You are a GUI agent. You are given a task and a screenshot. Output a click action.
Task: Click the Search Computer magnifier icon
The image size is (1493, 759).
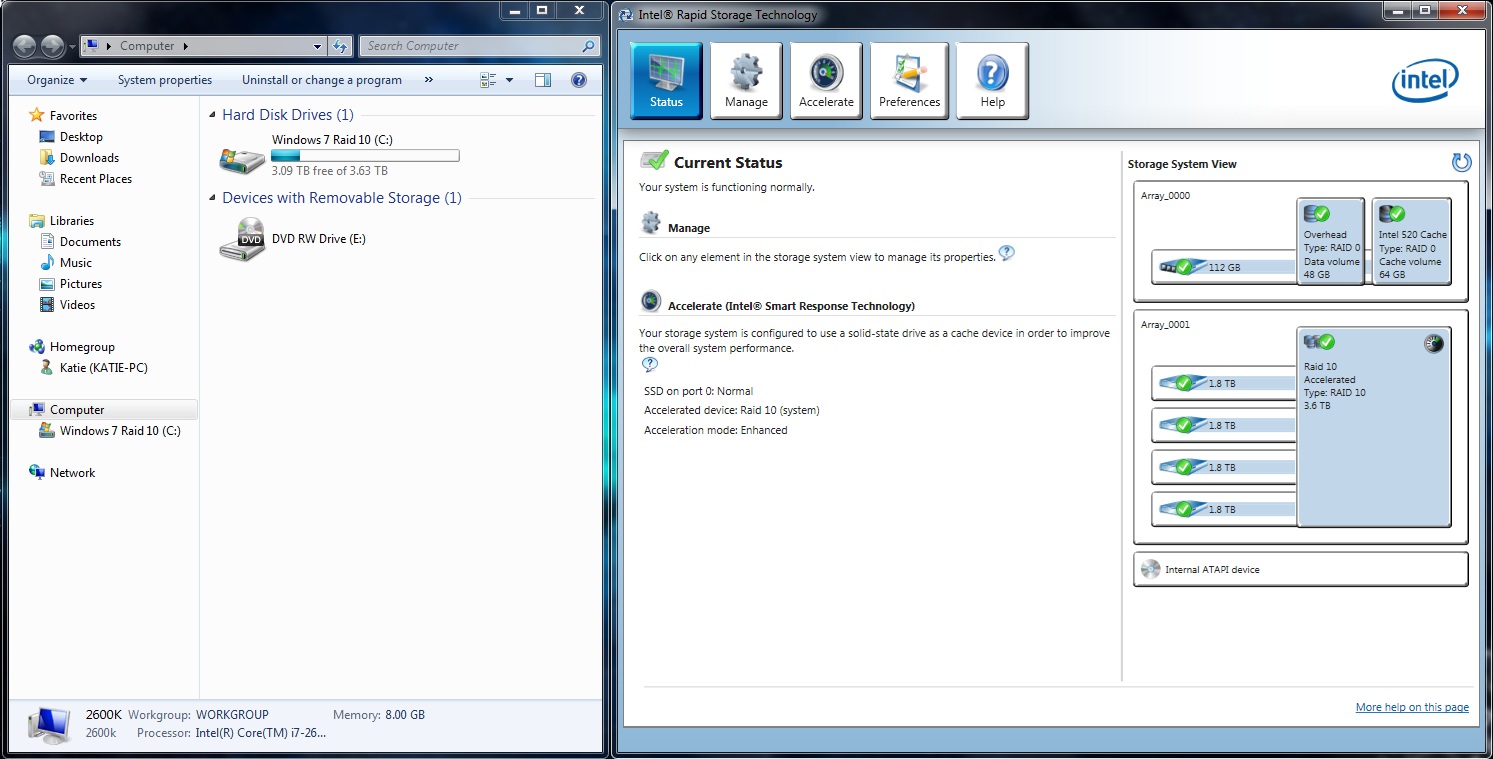(589, 46)
